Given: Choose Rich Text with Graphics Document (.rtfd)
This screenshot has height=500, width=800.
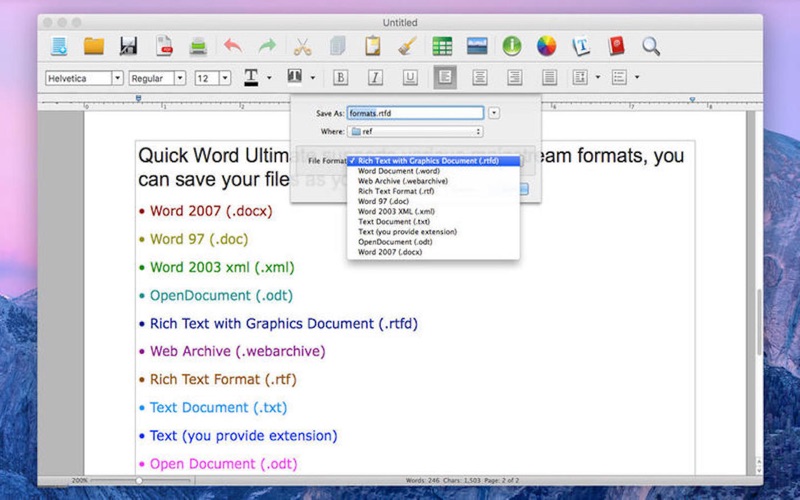Looking at the screenshot, I should (x=434, y=161).
